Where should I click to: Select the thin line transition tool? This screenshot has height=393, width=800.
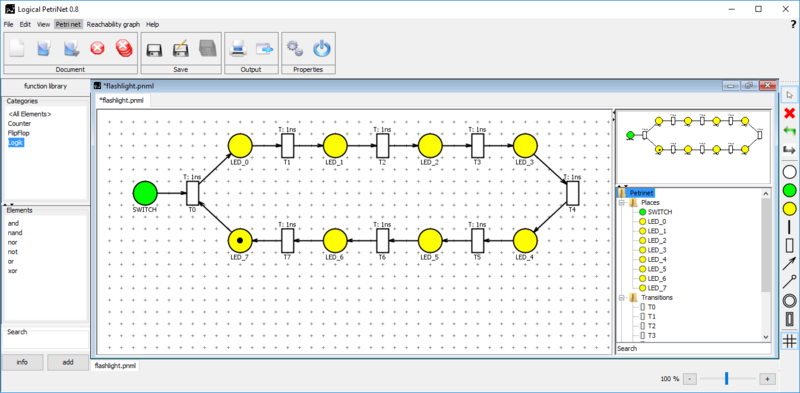click(789, 227)
